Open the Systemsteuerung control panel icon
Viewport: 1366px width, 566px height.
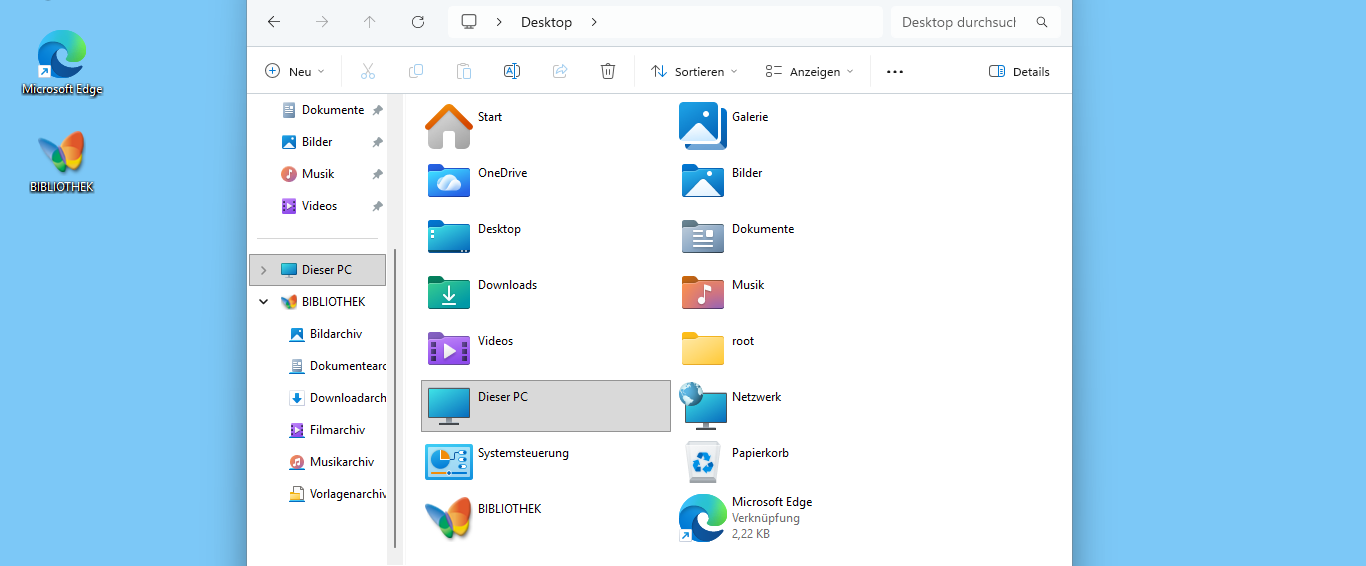point(449,461)
